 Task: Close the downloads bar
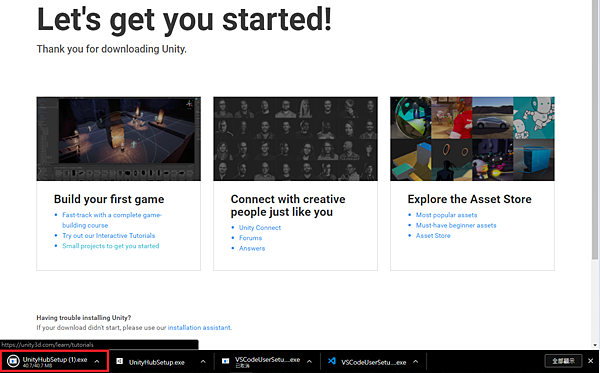point(590,361)
